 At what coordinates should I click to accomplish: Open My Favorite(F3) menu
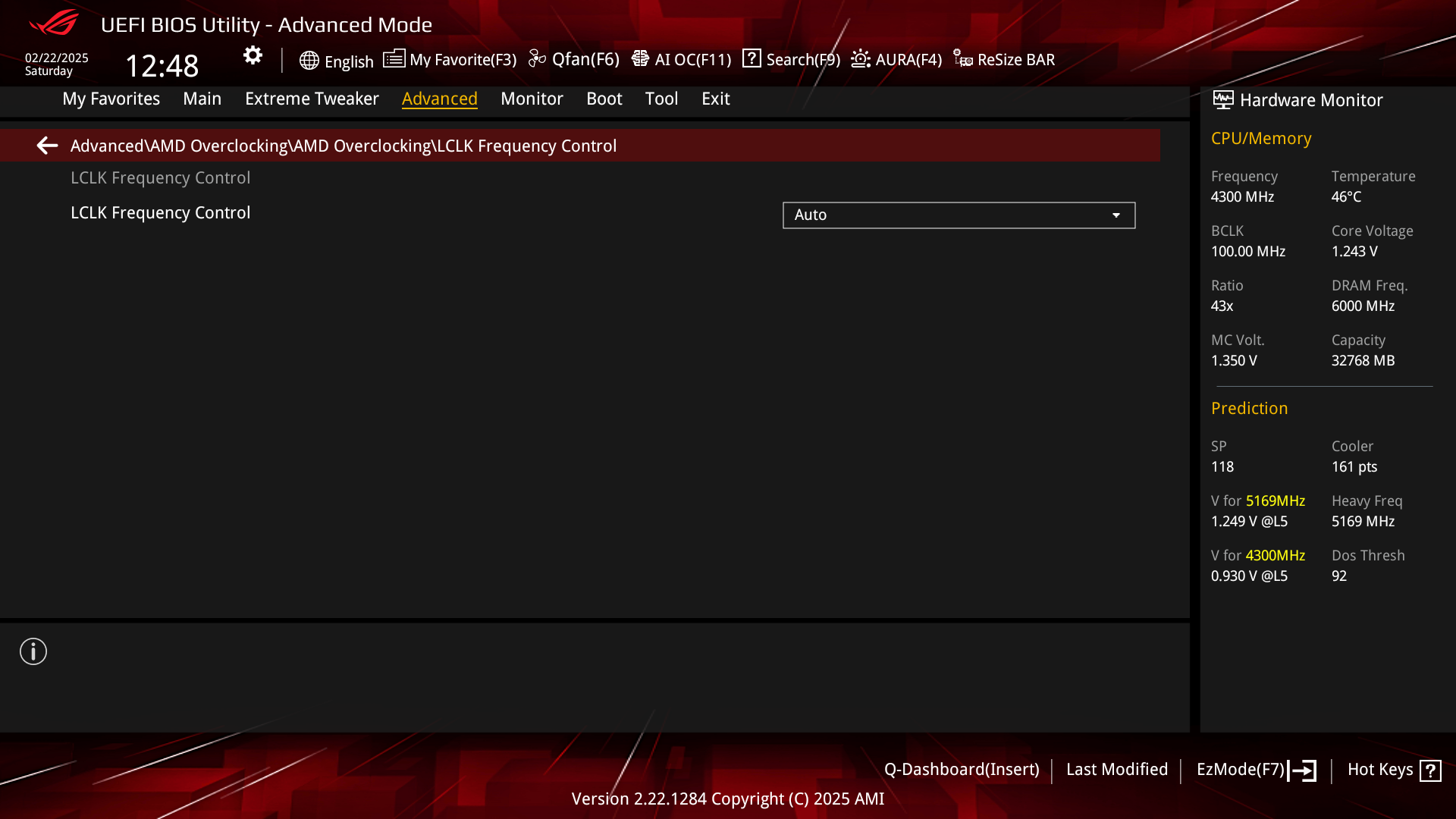tap(463, 59)
